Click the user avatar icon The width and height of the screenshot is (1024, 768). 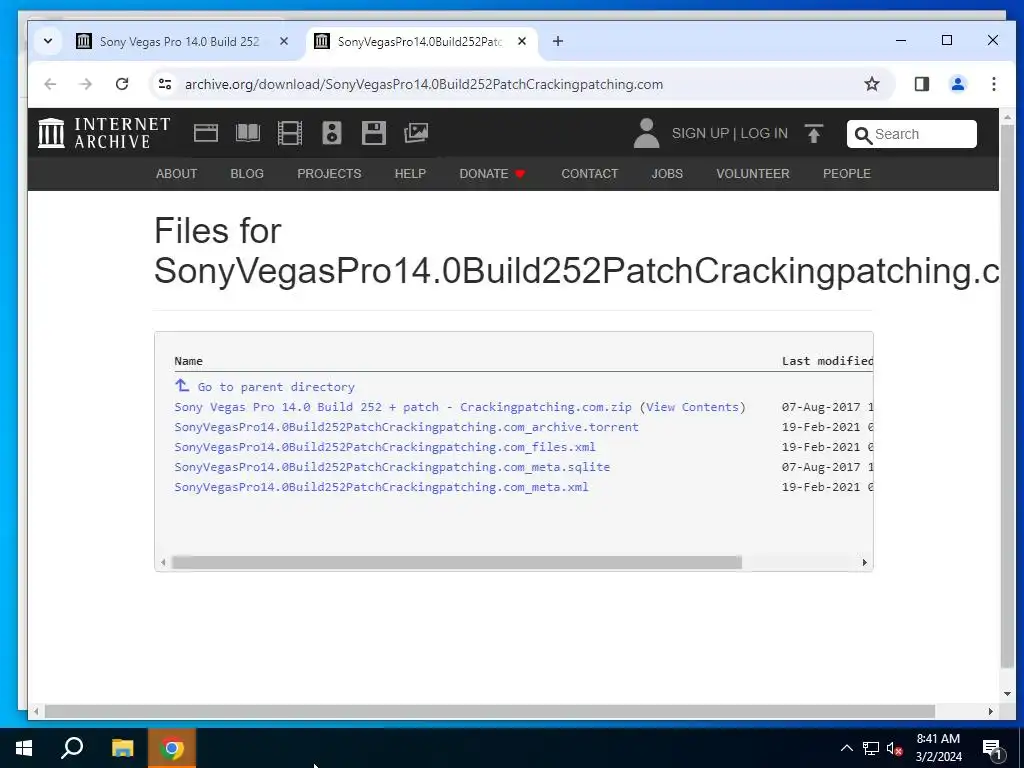(x=646, y=133)
